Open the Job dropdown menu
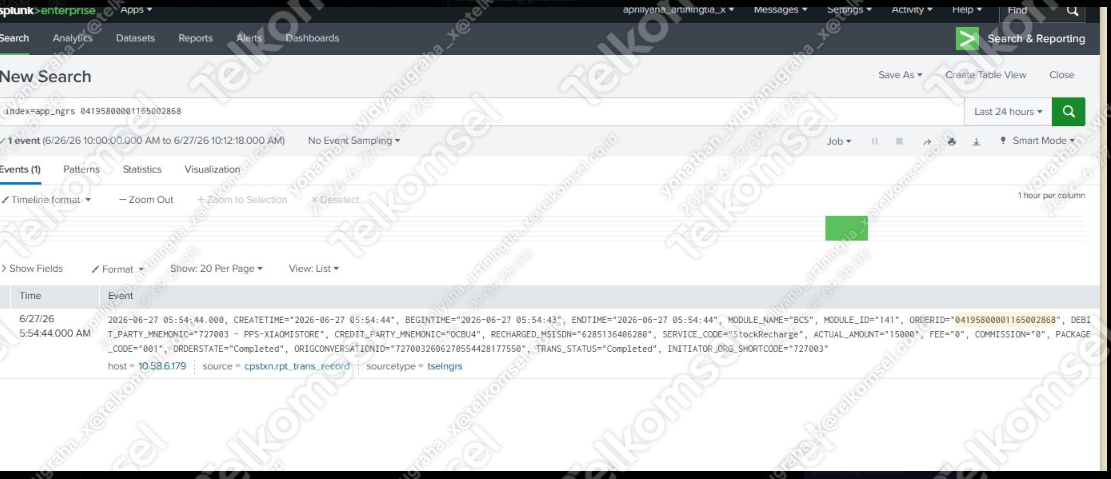 (x=839, y=142)
